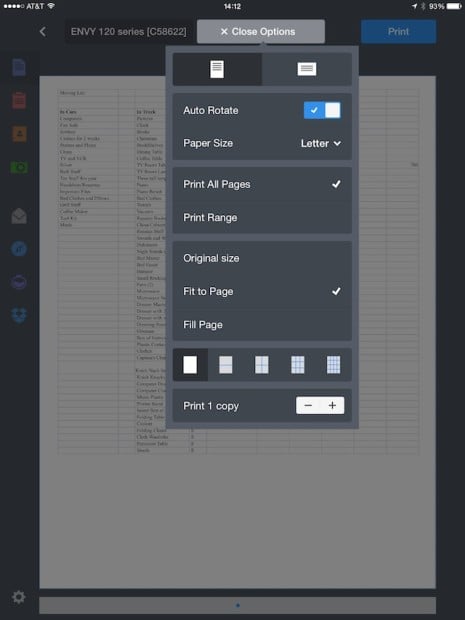Open settings gear icon

(x=19, y=597)
